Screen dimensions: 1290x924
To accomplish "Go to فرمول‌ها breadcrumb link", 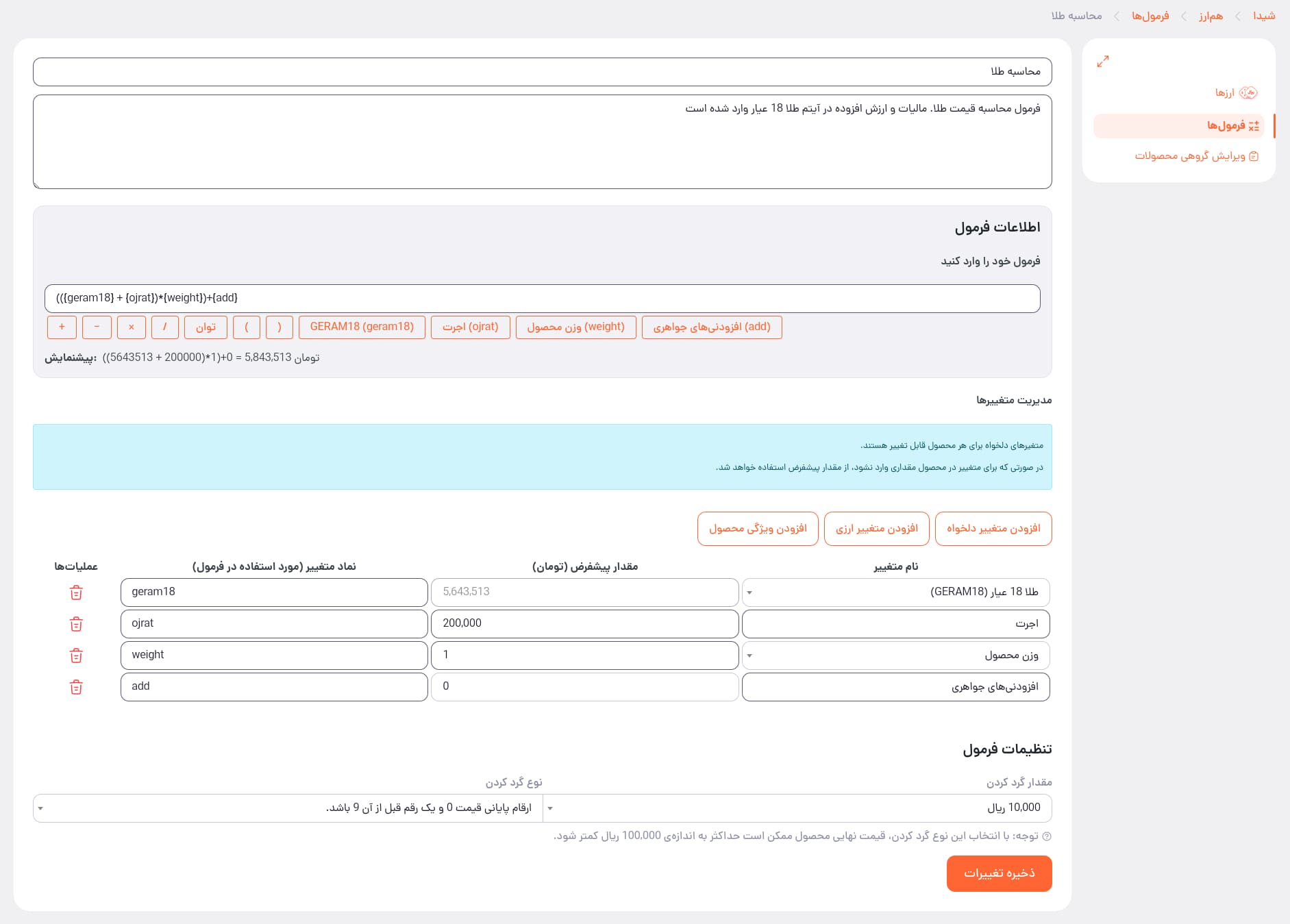I will pos(1150,16).
